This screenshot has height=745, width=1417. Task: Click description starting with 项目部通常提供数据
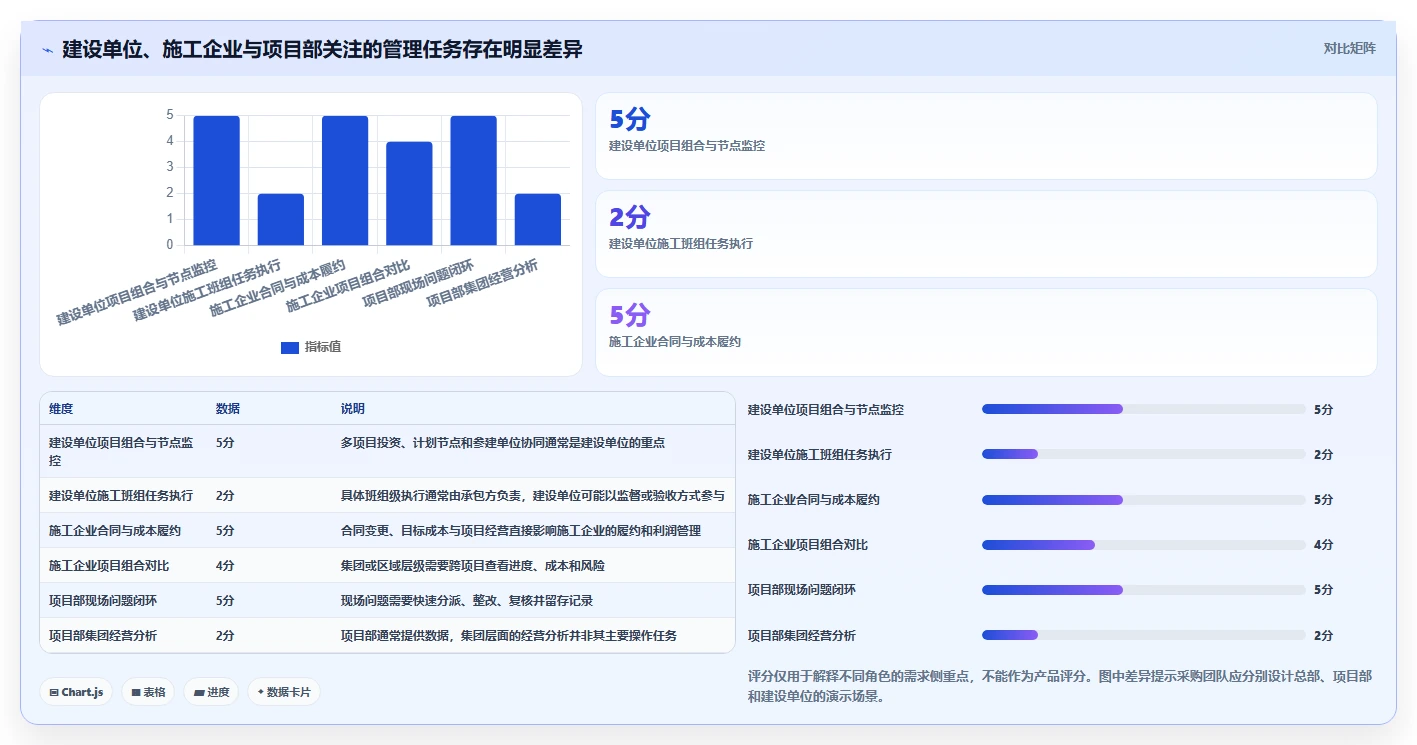[x=509, y=635]
